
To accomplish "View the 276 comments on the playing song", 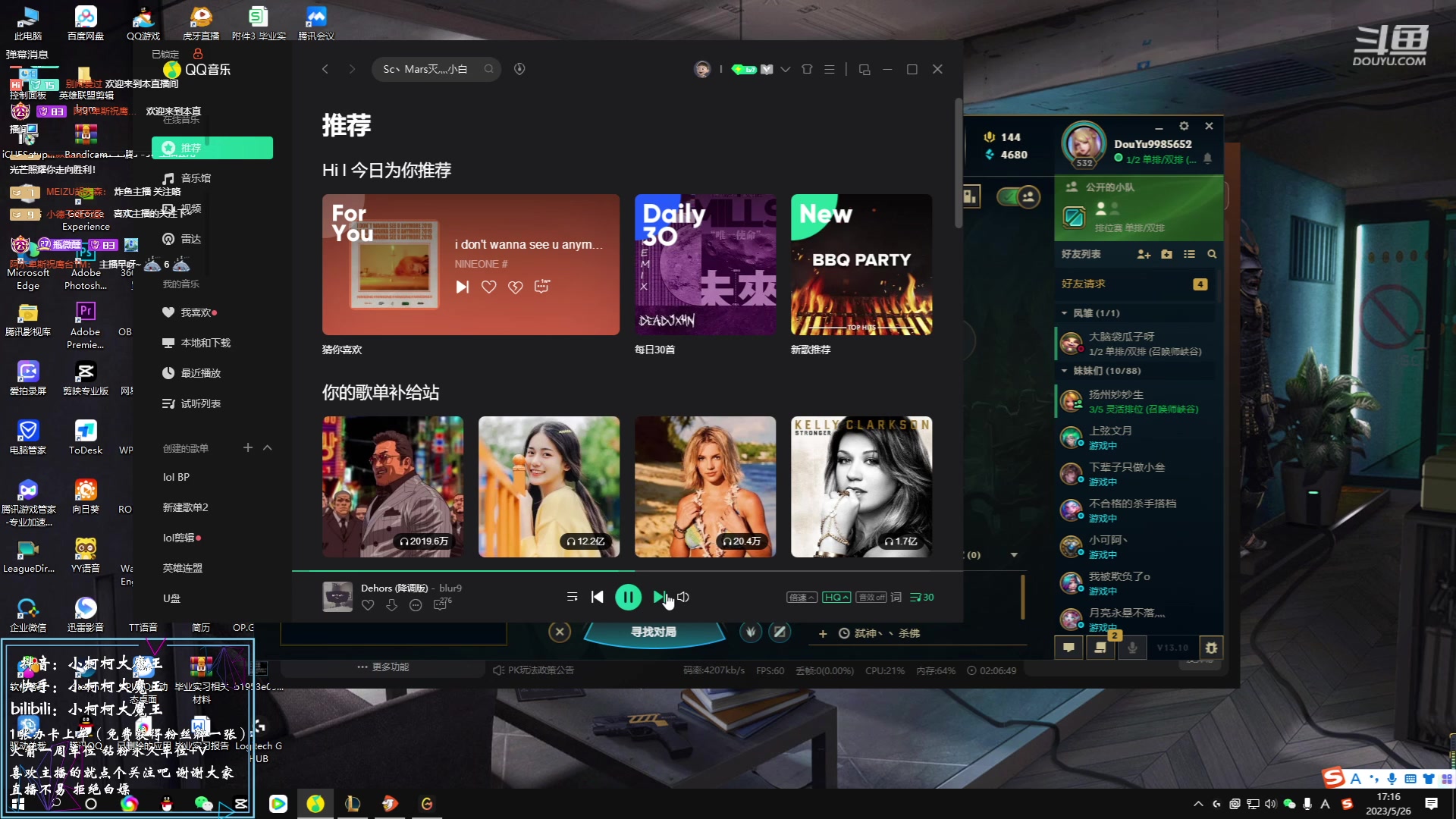I will pyautogui.click(x=442, y=604).
